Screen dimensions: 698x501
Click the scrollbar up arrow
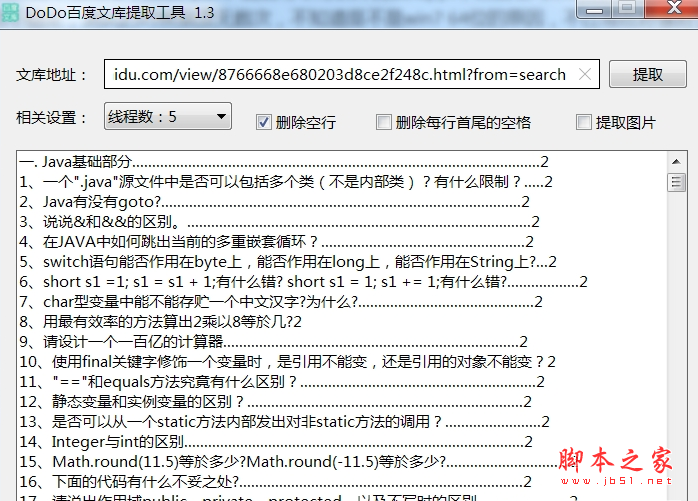click(x=676, y=162)
